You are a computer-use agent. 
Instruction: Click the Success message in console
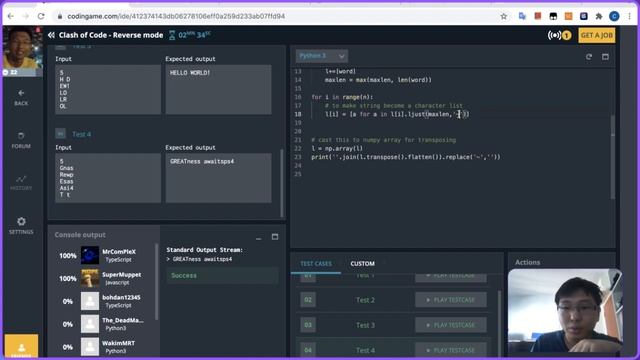(x=222, y=276)
